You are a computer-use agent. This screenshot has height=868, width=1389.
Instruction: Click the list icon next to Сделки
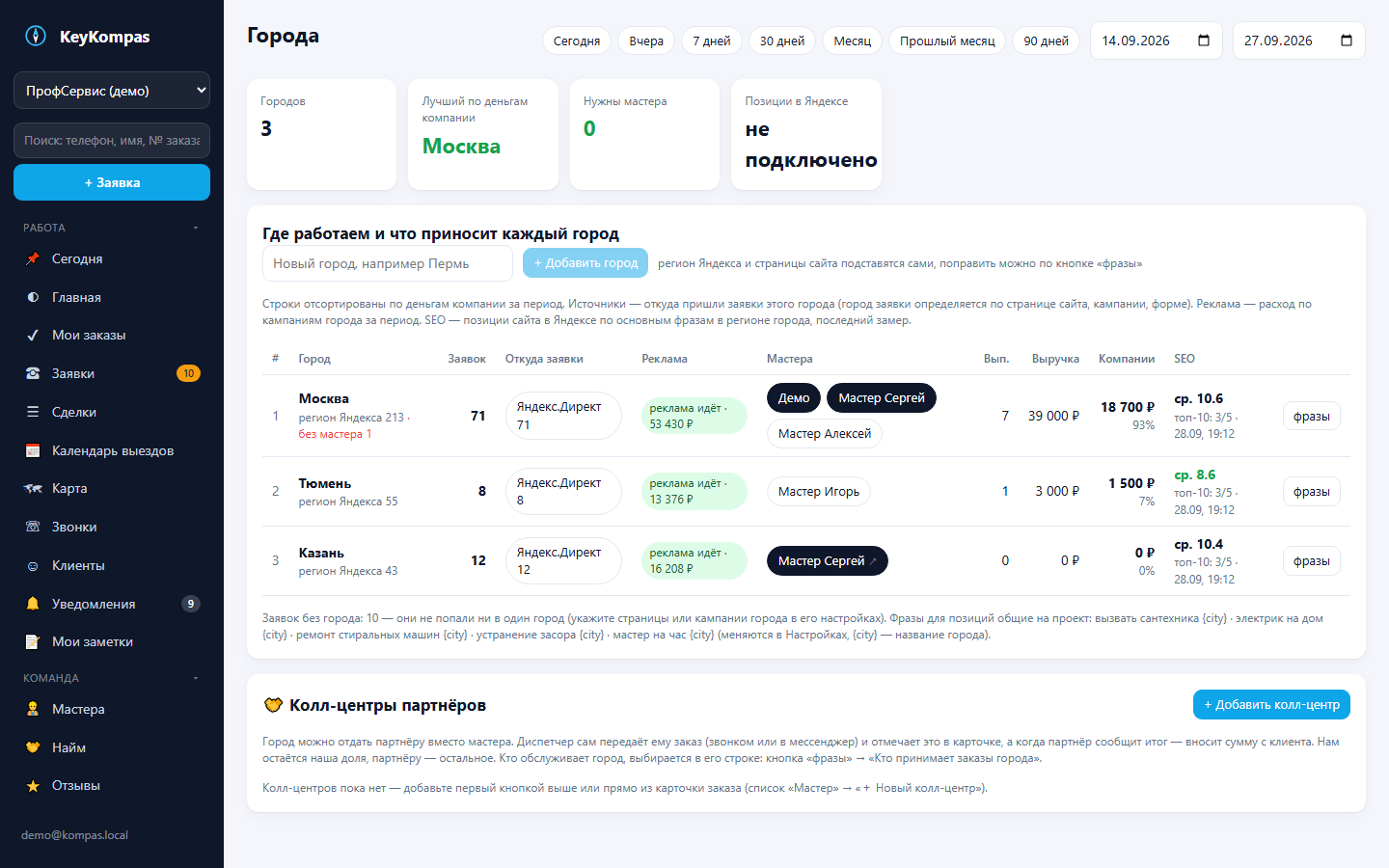tap(33, 412)
